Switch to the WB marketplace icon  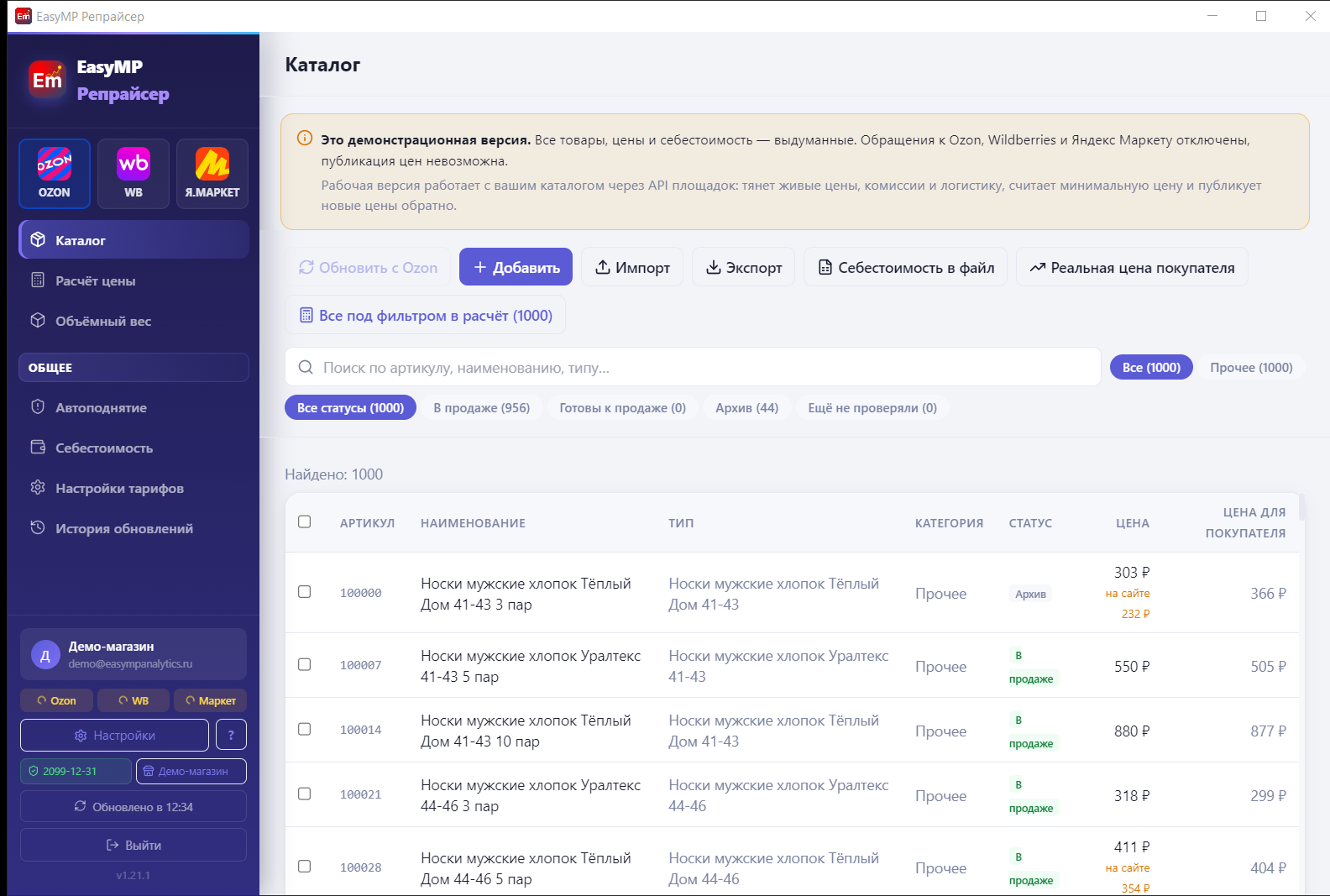(x=134, y=174)
